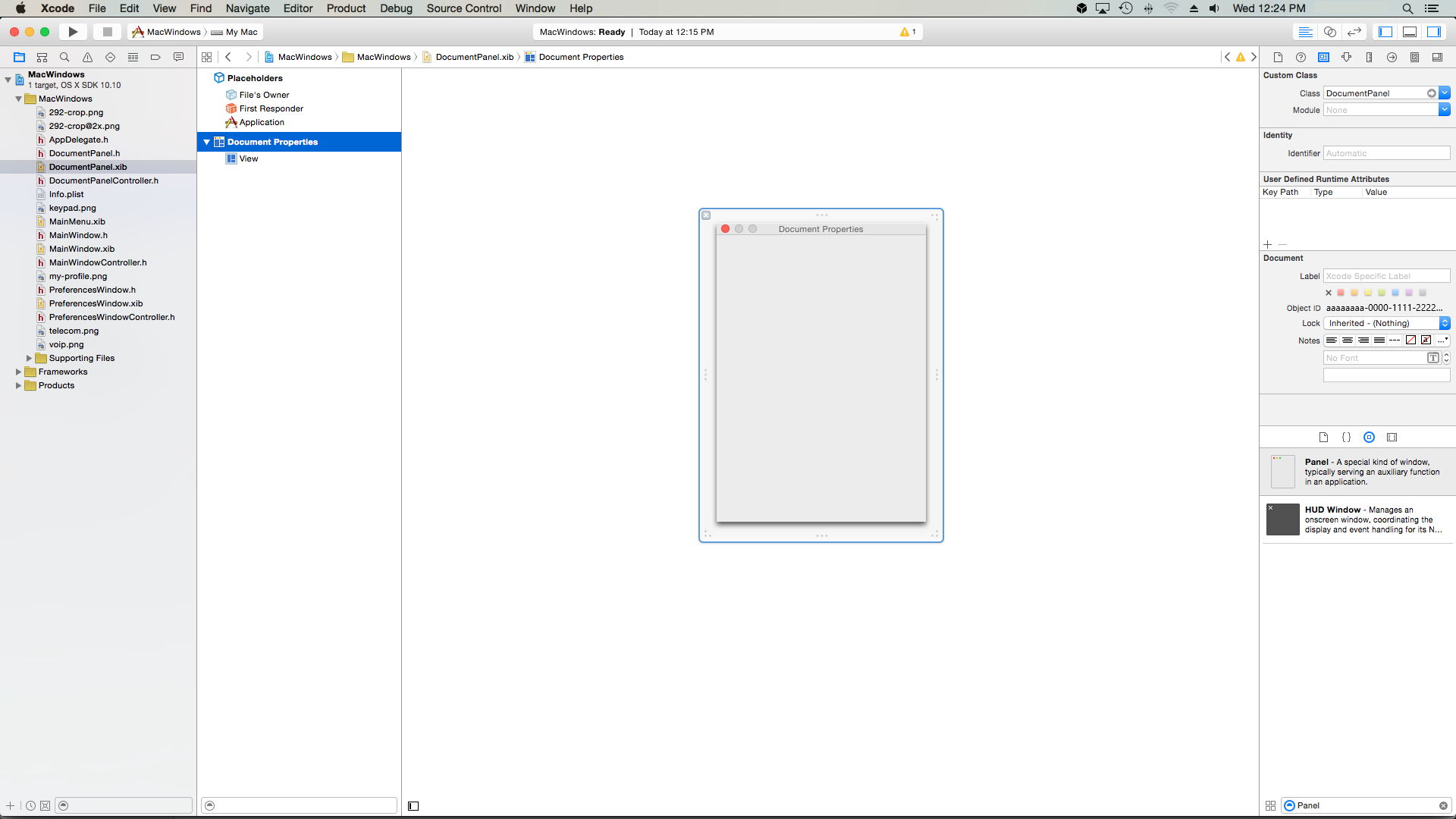Open the Connections inspector arrow icon
The width and height of the screenshot is (1456, 819).
tap(1392, 57)
